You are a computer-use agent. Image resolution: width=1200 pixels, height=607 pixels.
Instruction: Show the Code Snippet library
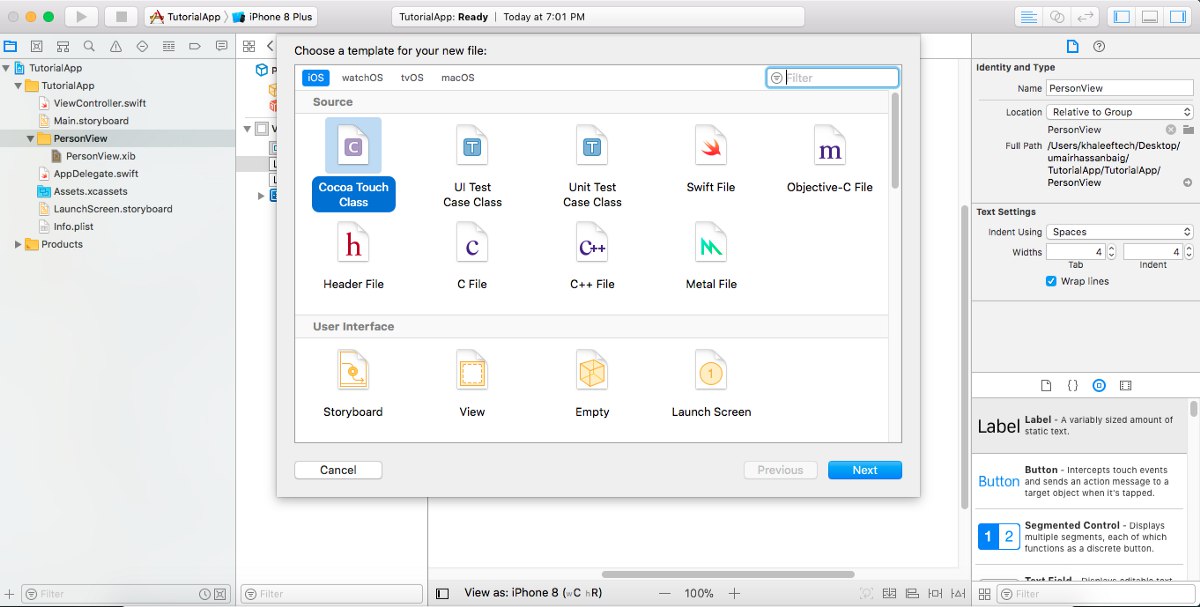1072,385
